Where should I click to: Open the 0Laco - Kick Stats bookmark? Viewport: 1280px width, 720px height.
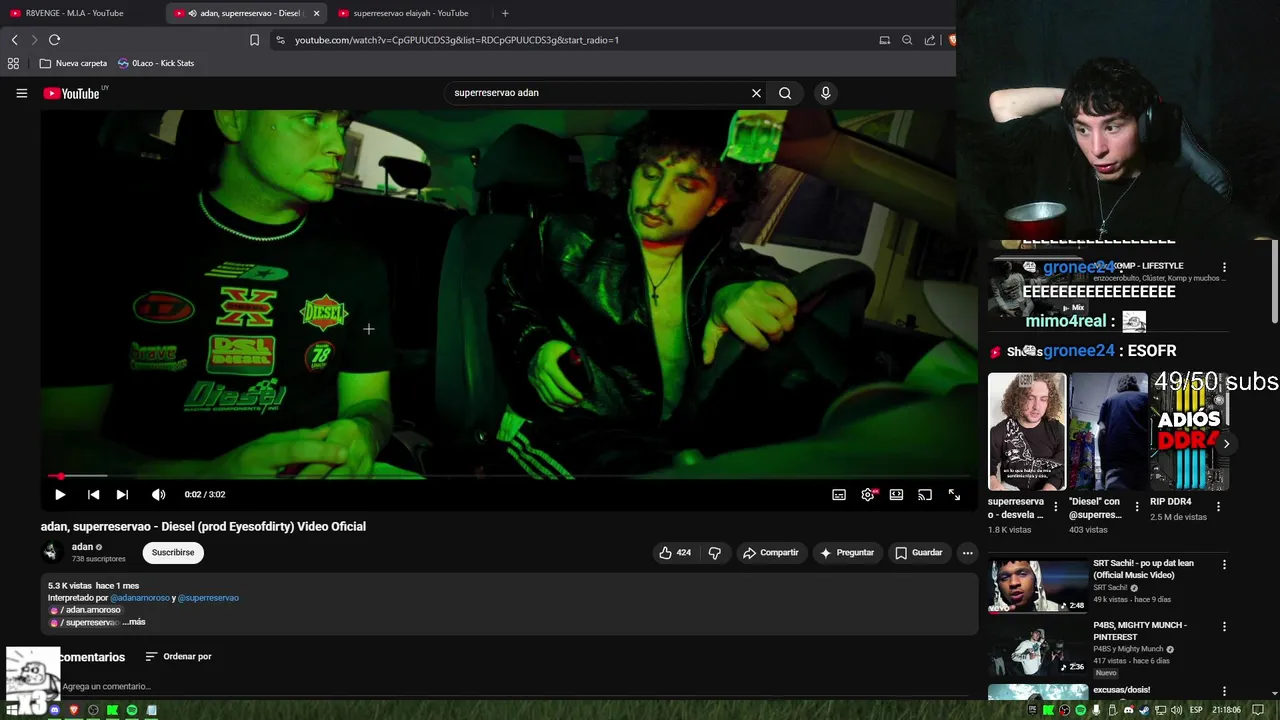[156, 63]
